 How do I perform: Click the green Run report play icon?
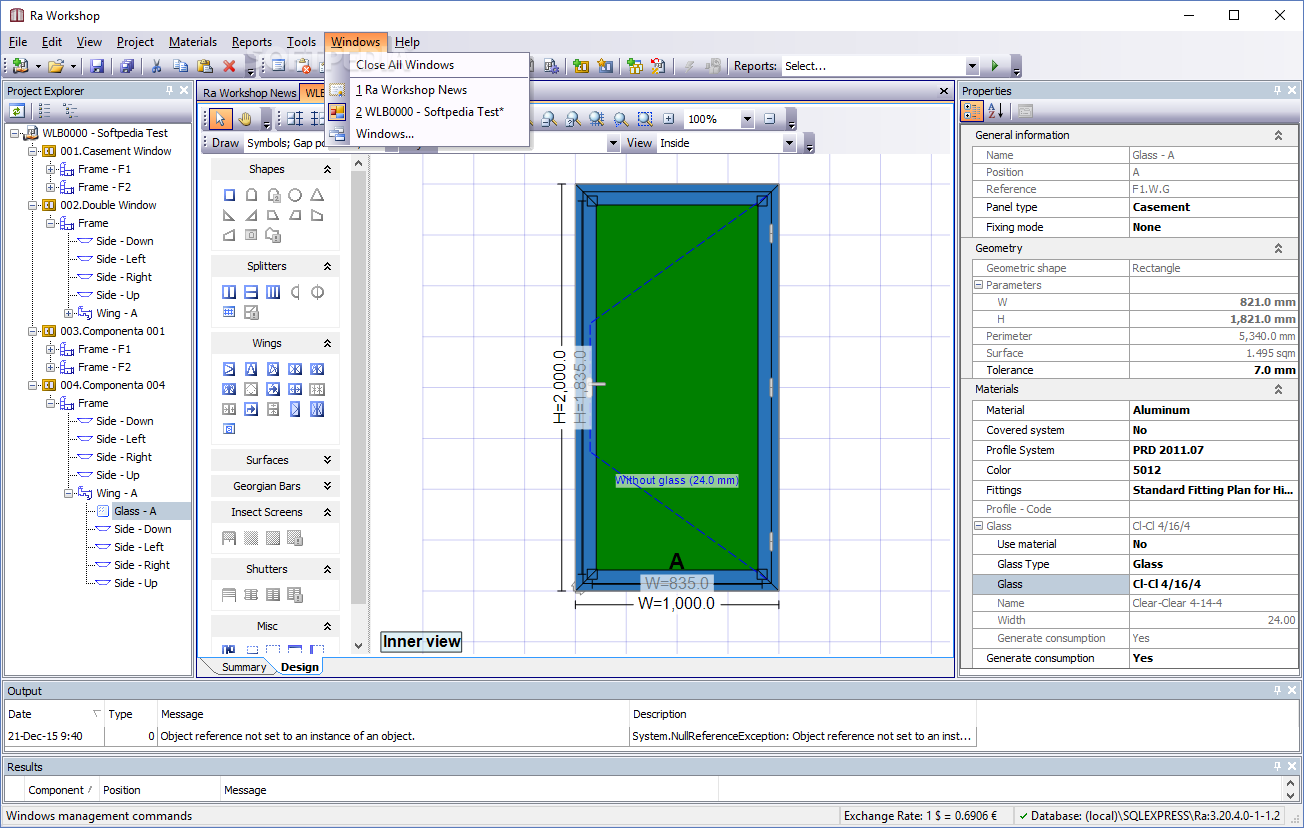pos(994,66)
